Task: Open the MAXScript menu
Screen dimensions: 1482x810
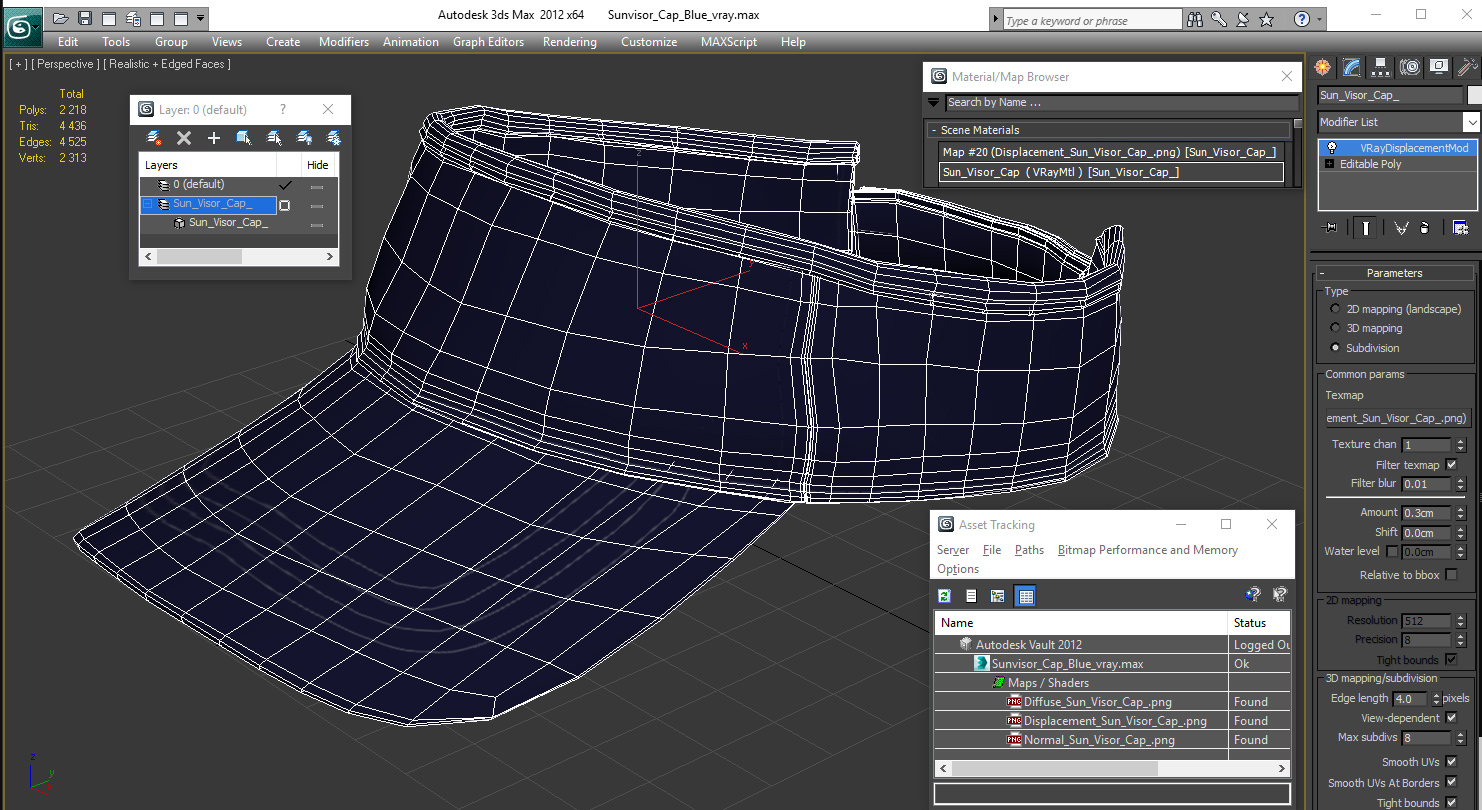Action: (x=730, y=42)
